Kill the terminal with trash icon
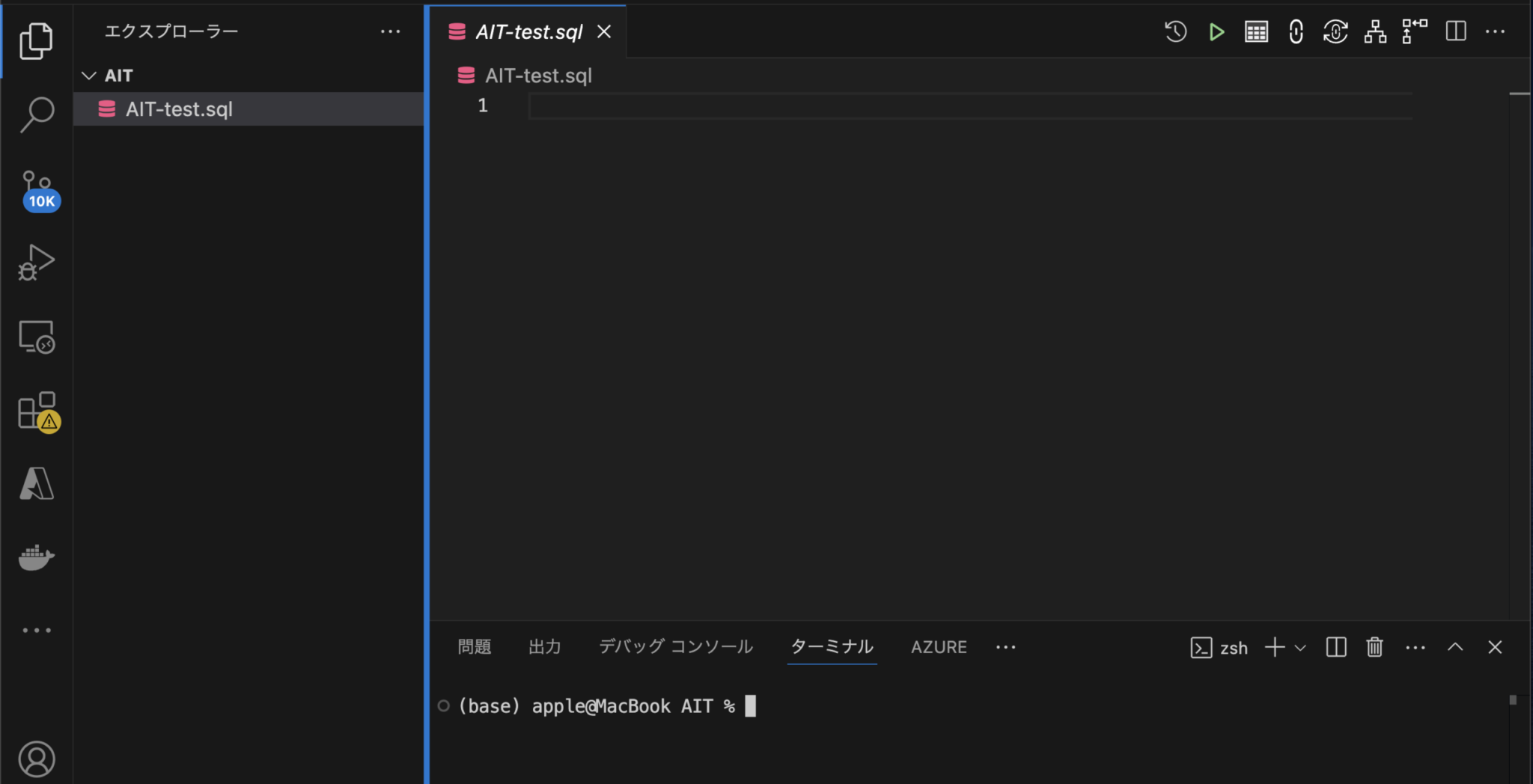Viewport: 1533px width, 784px height. (x=1374, y=647)
